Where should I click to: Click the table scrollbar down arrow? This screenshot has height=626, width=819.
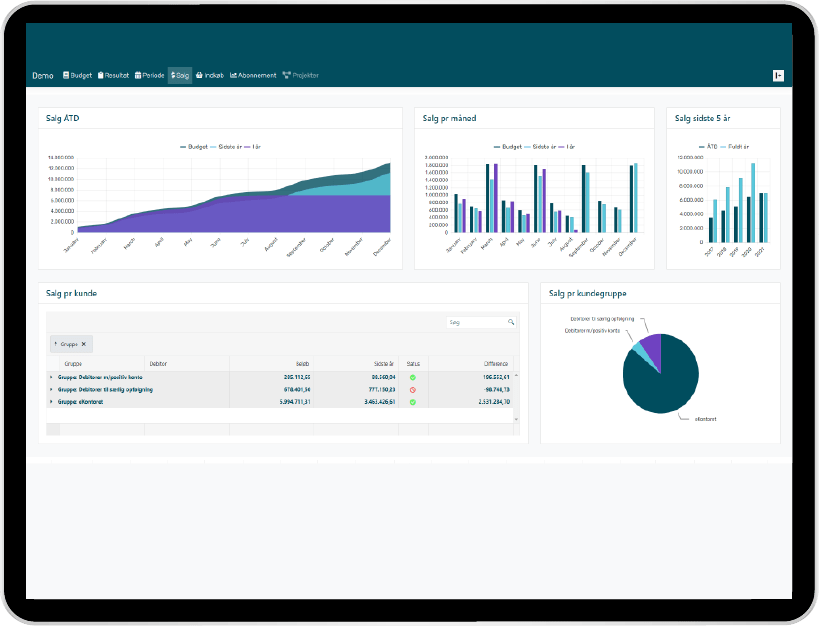[516, 419]
